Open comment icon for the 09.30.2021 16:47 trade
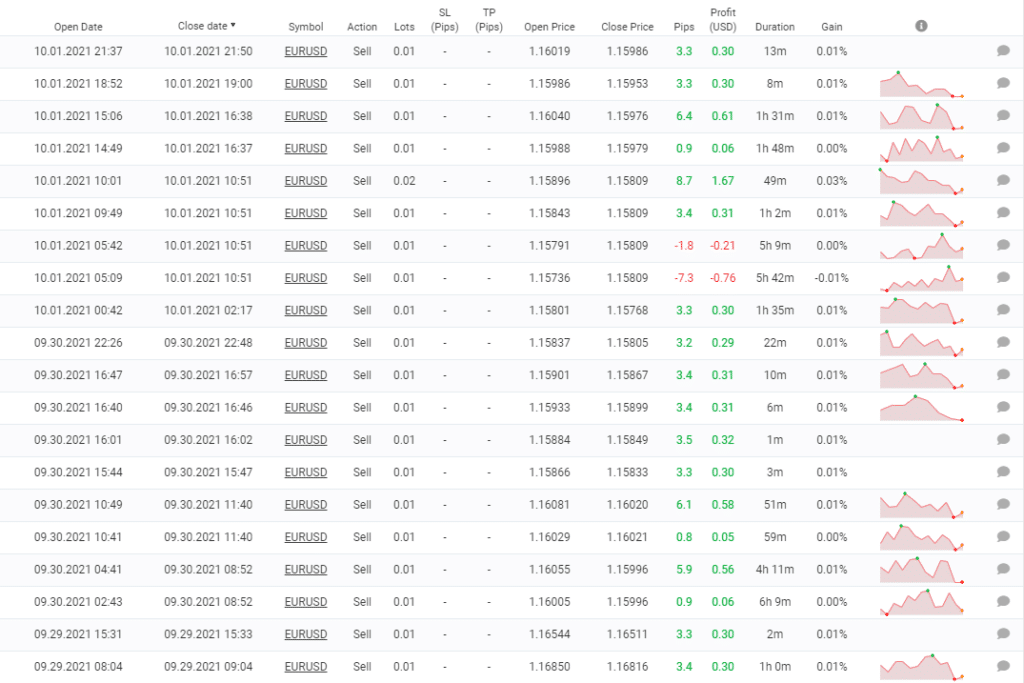Image resolution: width=1024 pixels, height=683 pixels. 1003,375
